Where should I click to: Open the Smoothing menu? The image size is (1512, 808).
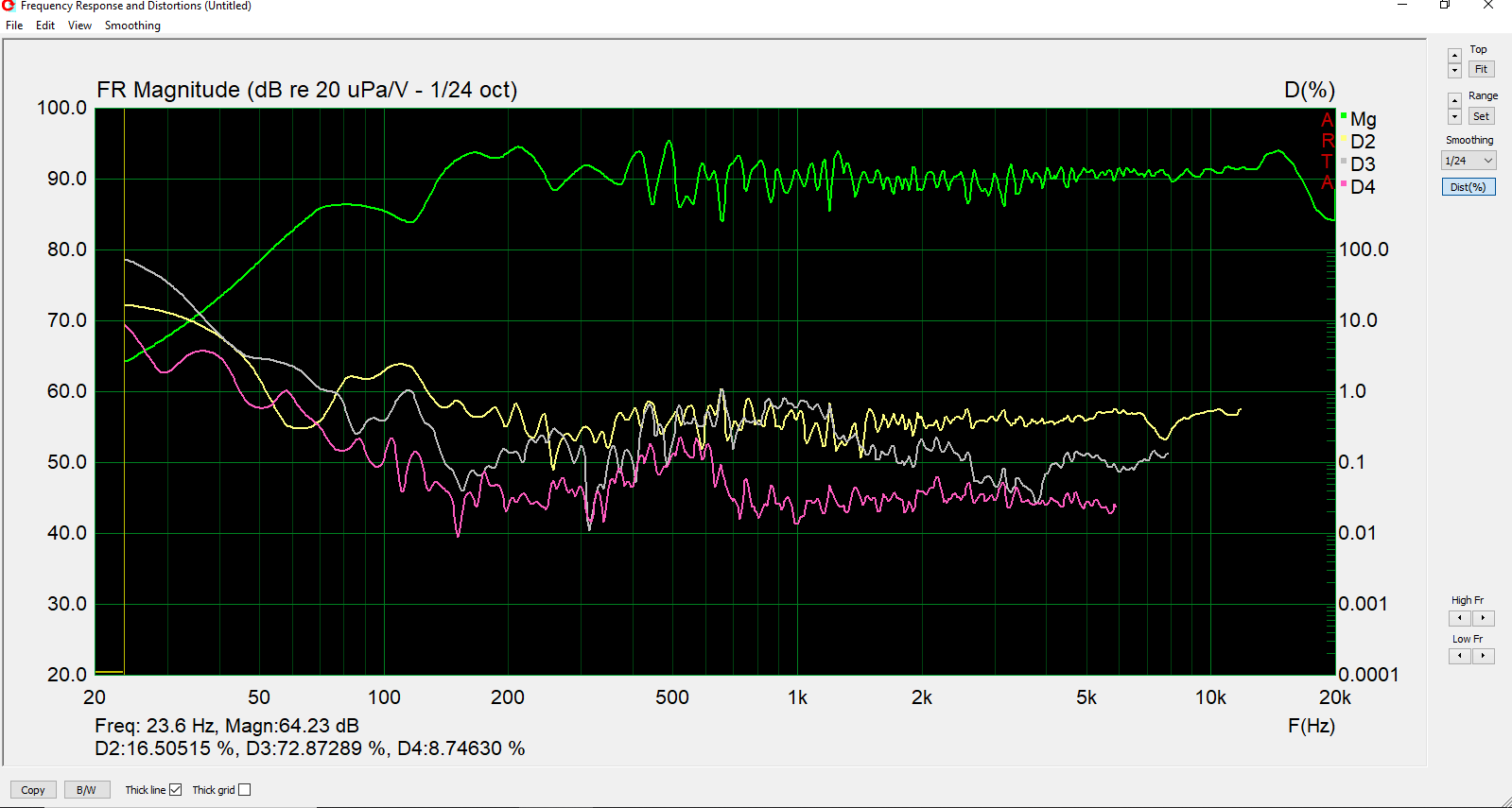point(132,26)
